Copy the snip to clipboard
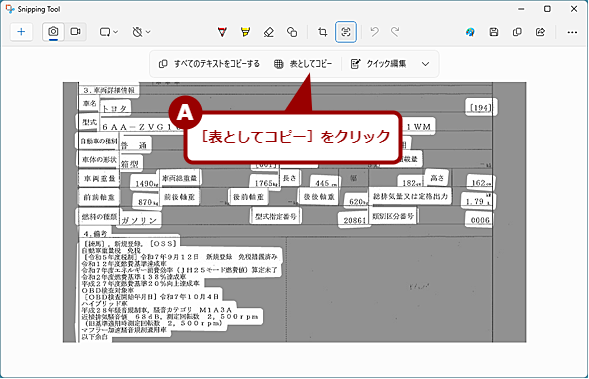Screen dimensions: 589x379 pos(517,32)
